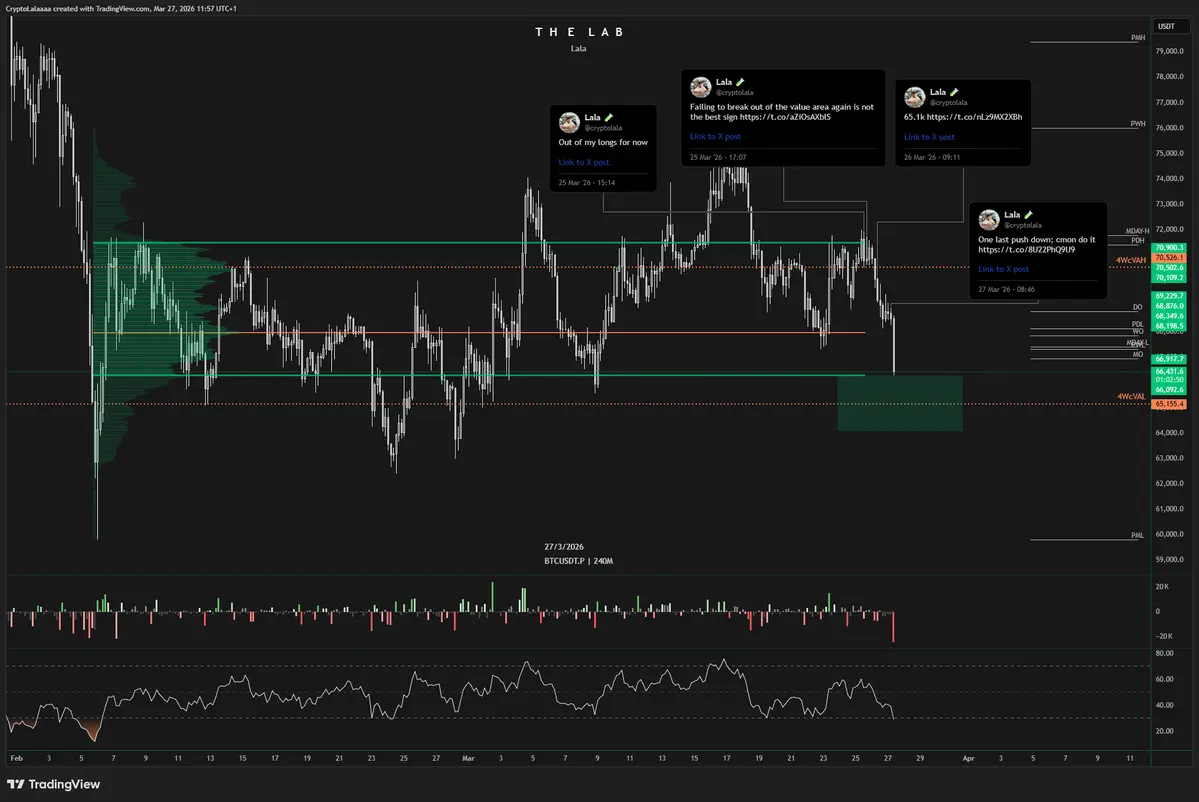1199x802 pixels.
Task: Click the orange 70,526.1 price tag
Action: 1169,258
